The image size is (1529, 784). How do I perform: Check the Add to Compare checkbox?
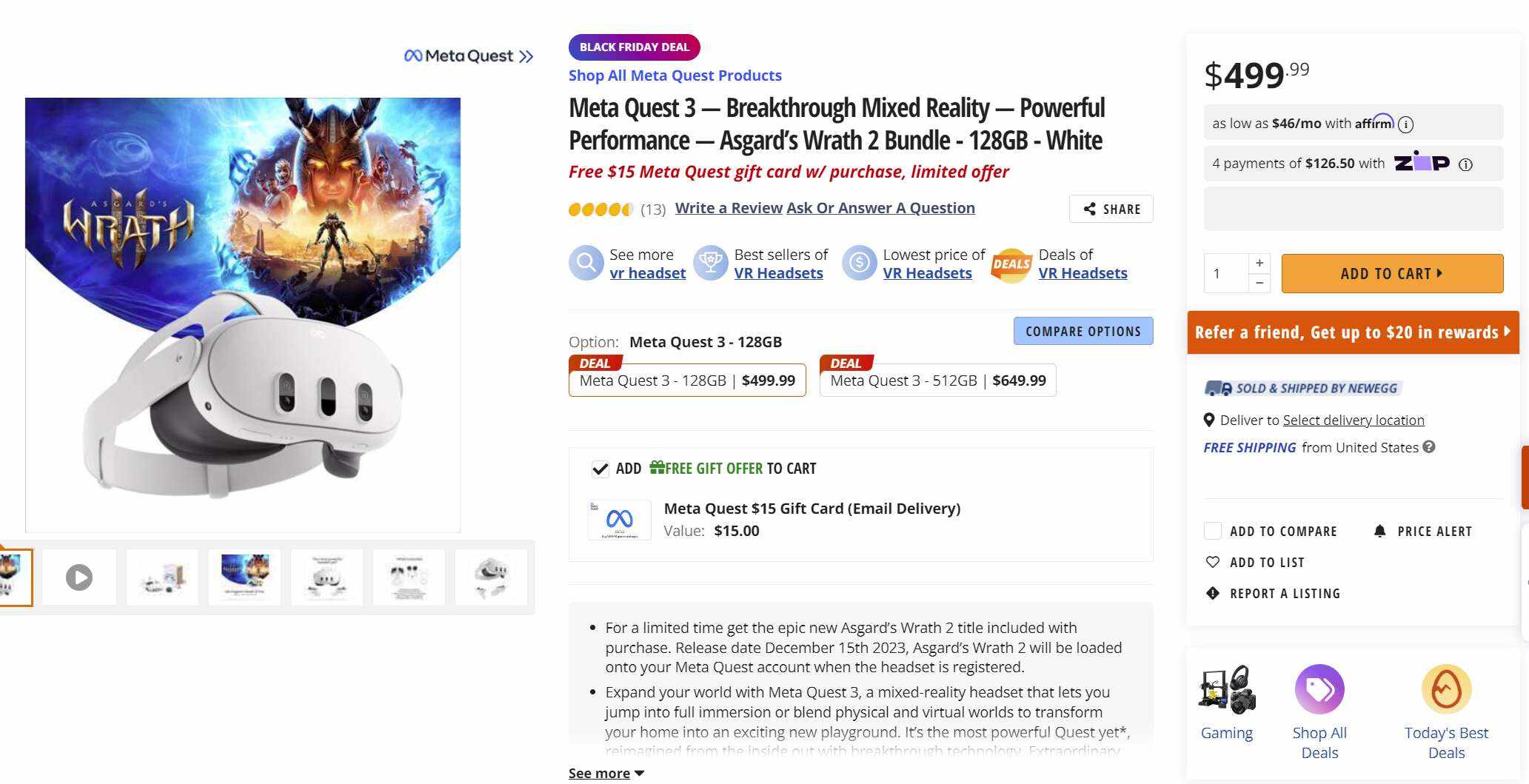(1212, 531)
